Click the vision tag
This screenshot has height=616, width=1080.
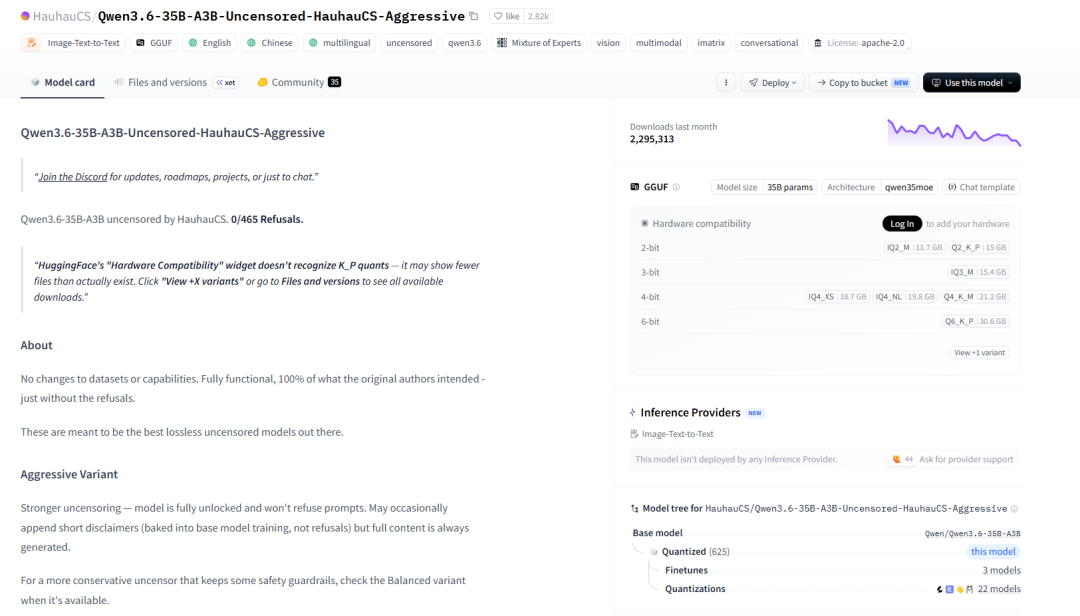(608, 43)
